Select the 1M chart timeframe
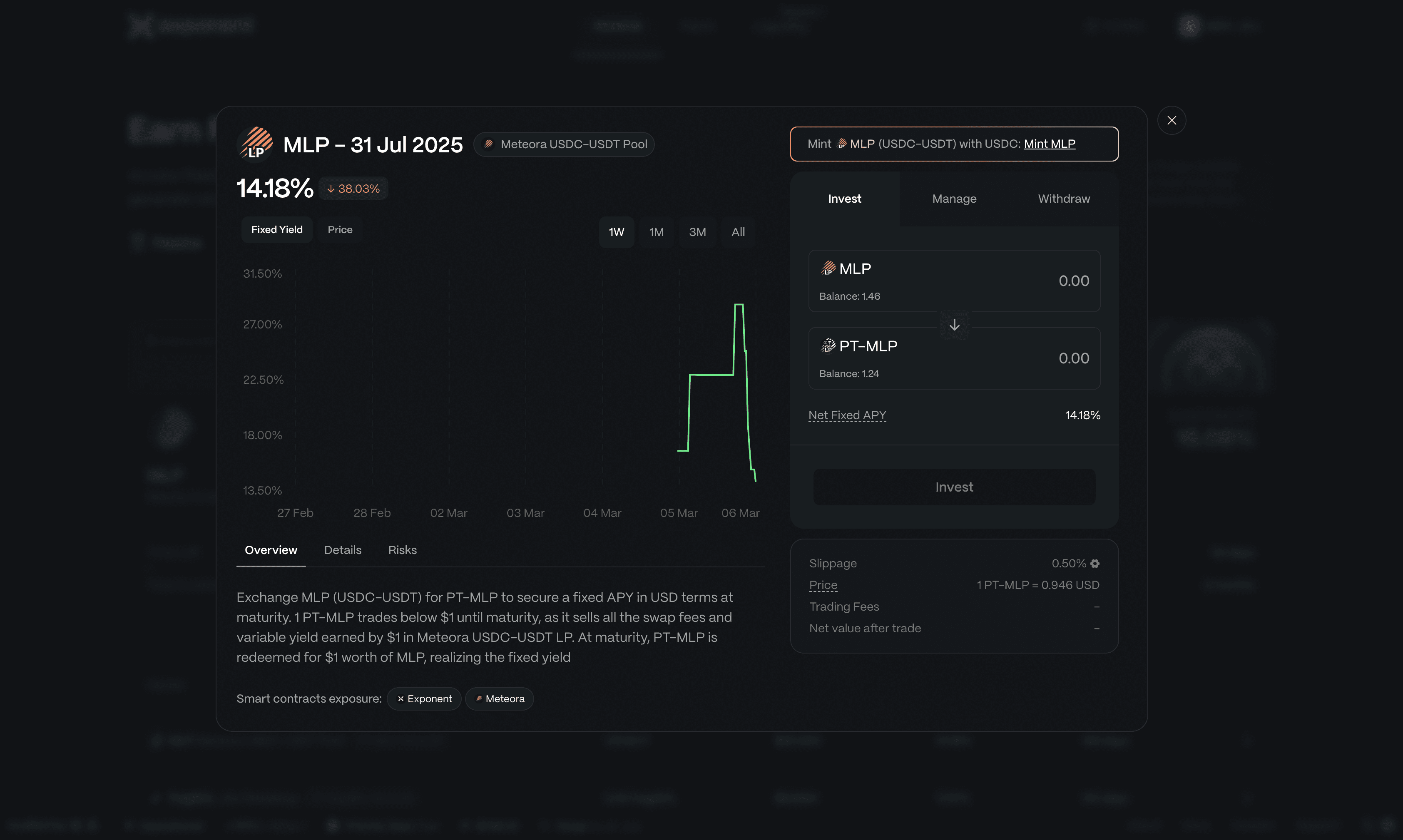Screen dimensions: 1403x840 pos(656,232)
